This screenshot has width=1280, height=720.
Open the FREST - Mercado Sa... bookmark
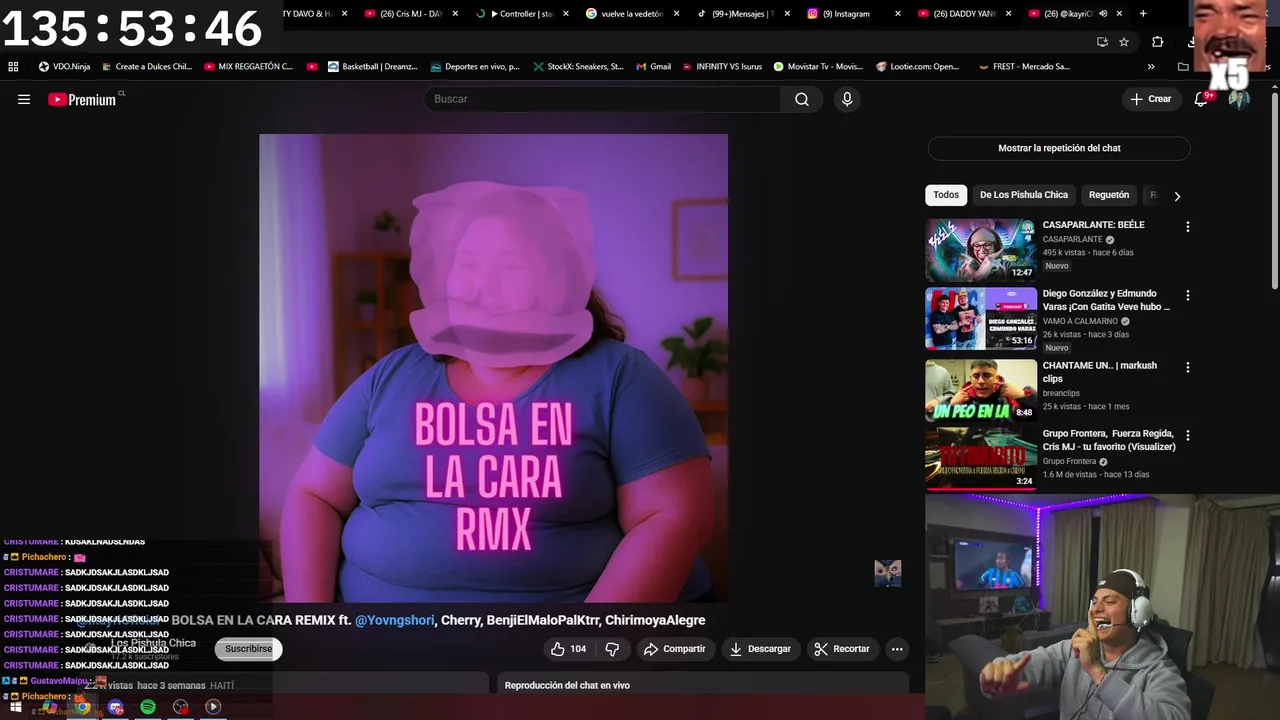coord(1024,67)
